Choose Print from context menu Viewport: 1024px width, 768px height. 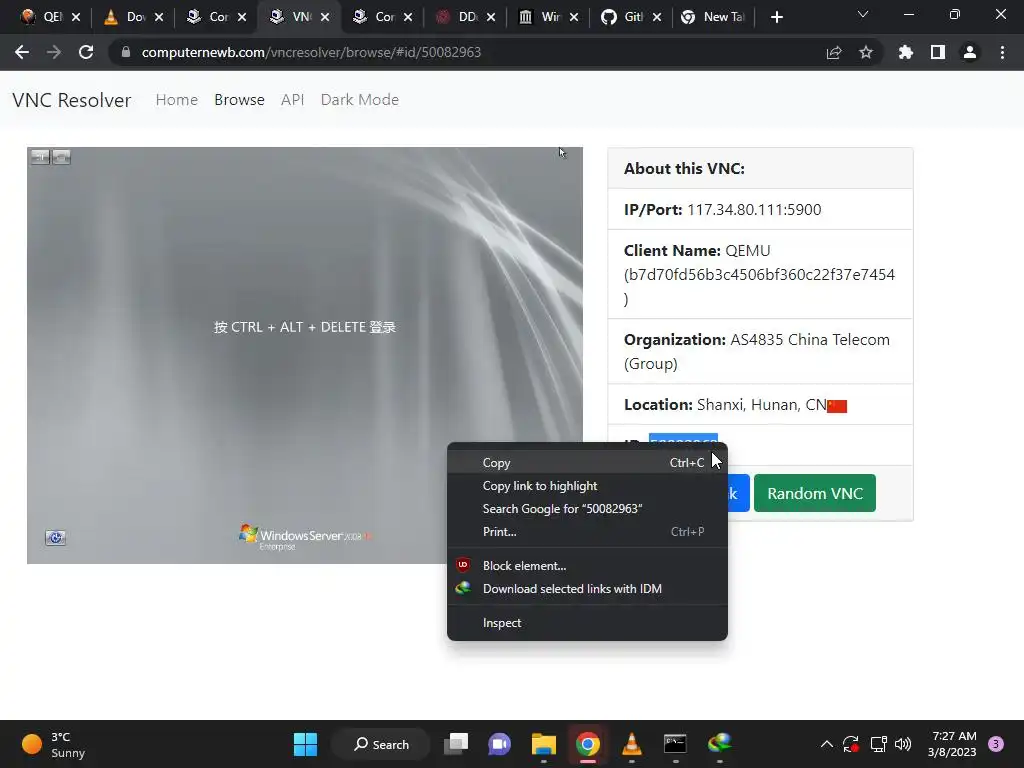(587, 532)
